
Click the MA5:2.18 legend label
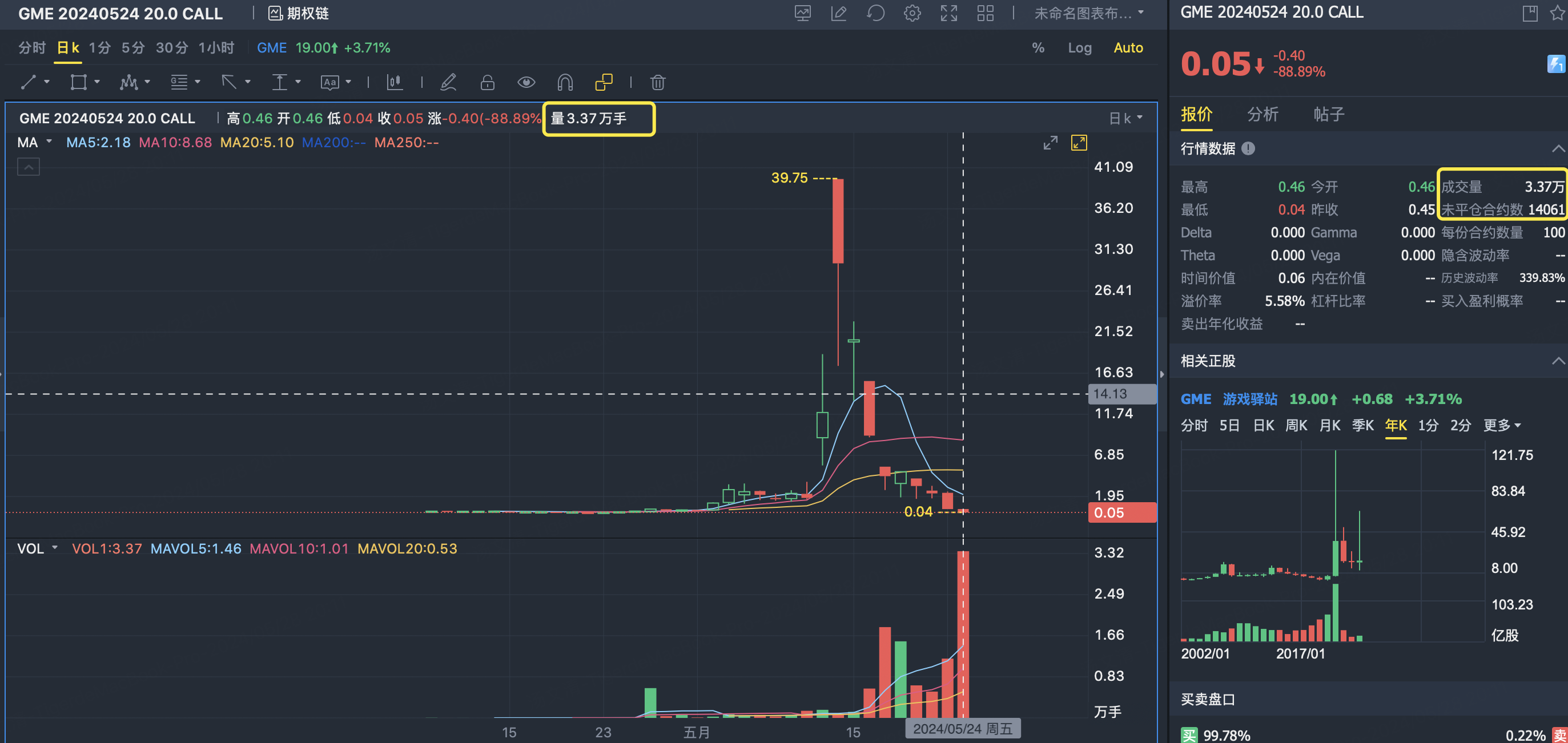pos(98,143)
